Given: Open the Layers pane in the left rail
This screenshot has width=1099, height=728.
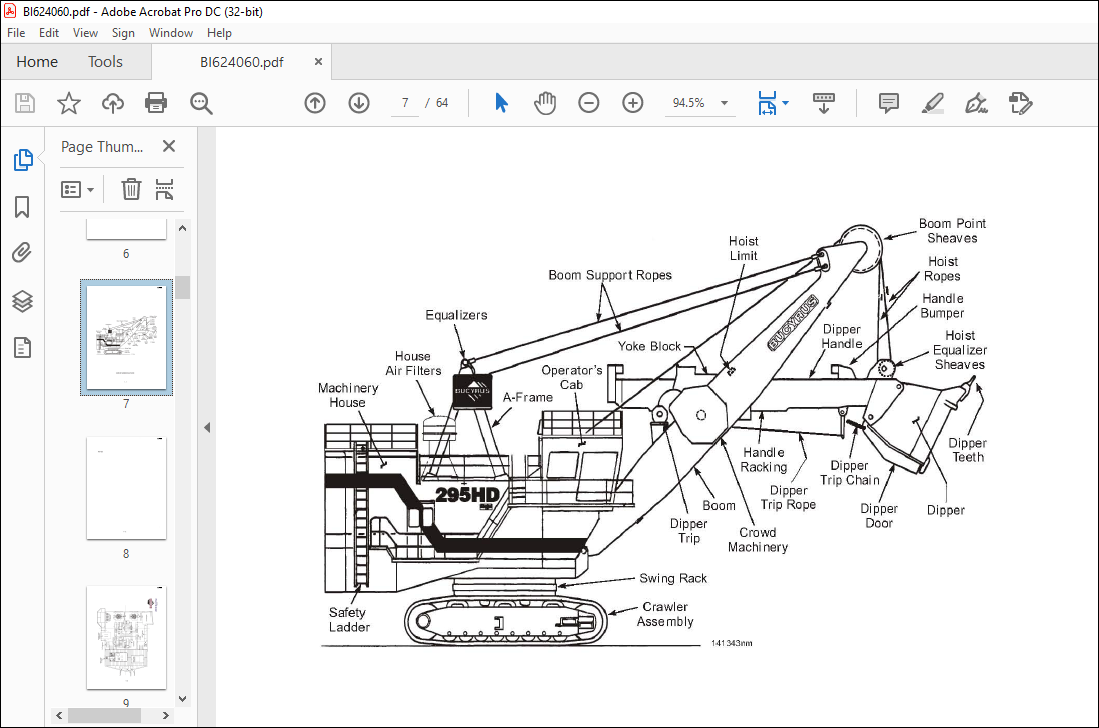Looking at the screenshot, I should click(22, 301).
